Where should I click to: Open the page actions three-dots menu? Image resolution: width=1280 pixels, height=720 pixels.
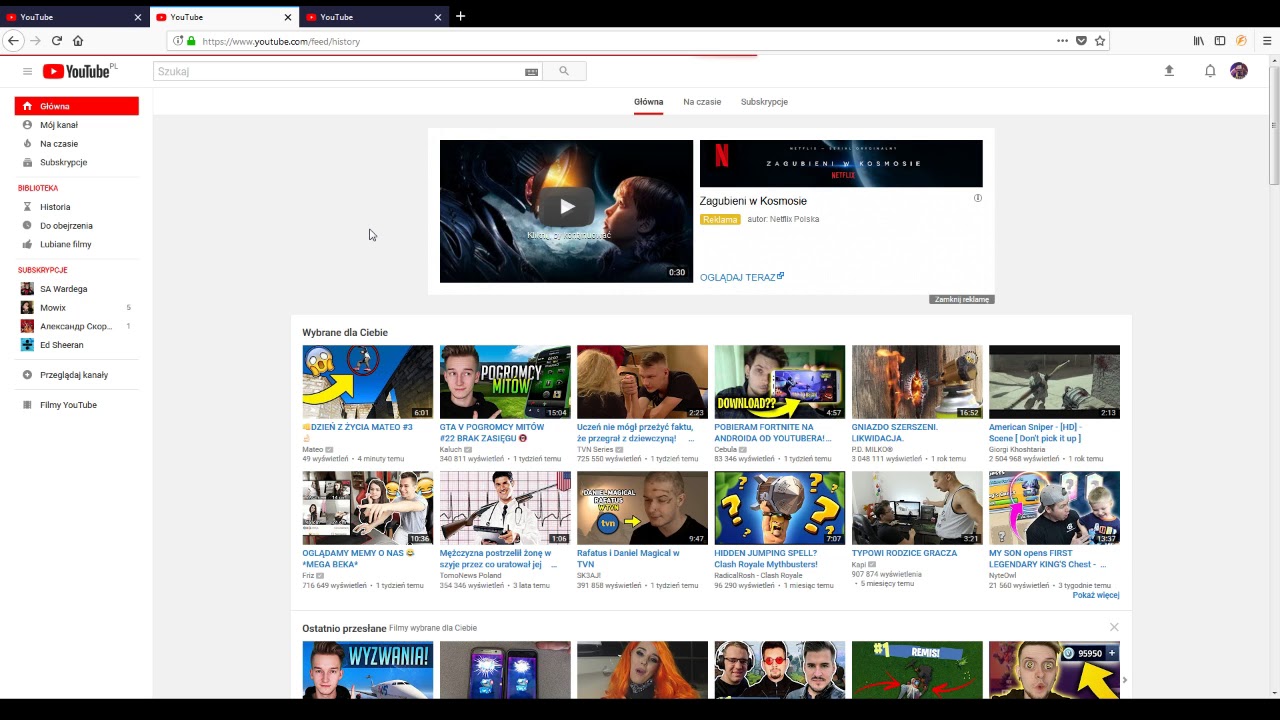click(1062, 41)
